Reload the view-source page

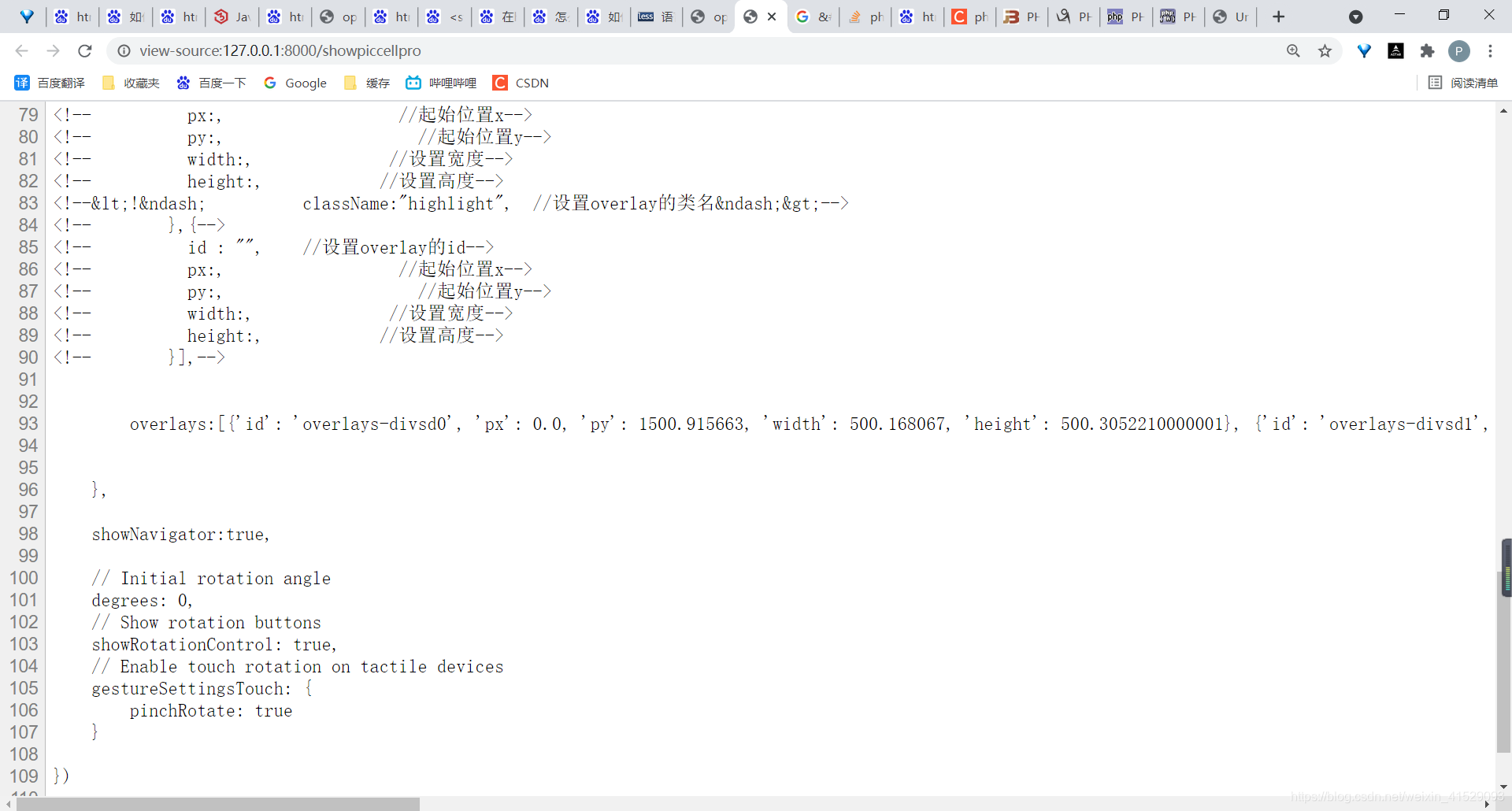tap(85, 50)
